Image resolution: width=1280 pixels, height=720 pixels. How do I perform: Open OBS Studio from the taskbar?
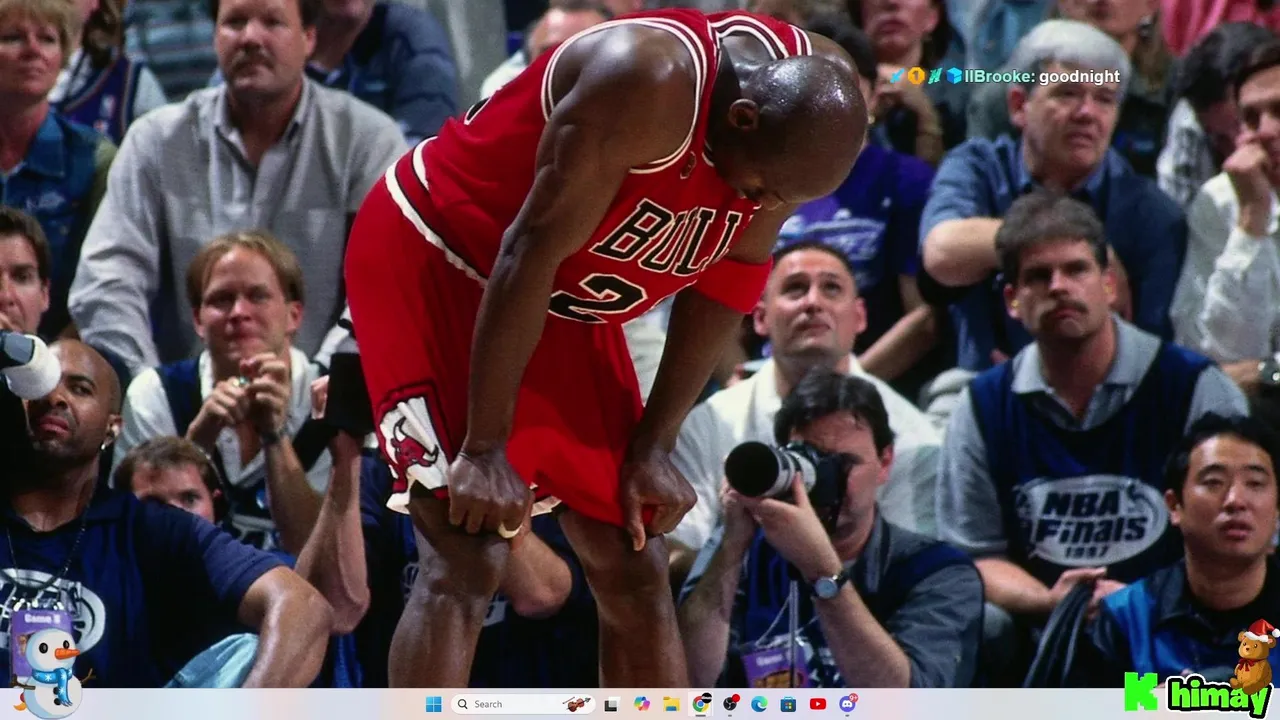[x=731, y=704]
